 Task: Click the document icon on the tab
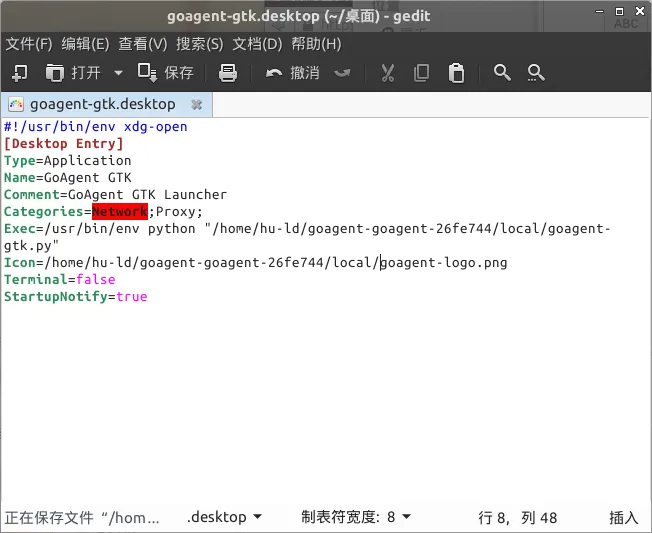(x=16, y=104)
